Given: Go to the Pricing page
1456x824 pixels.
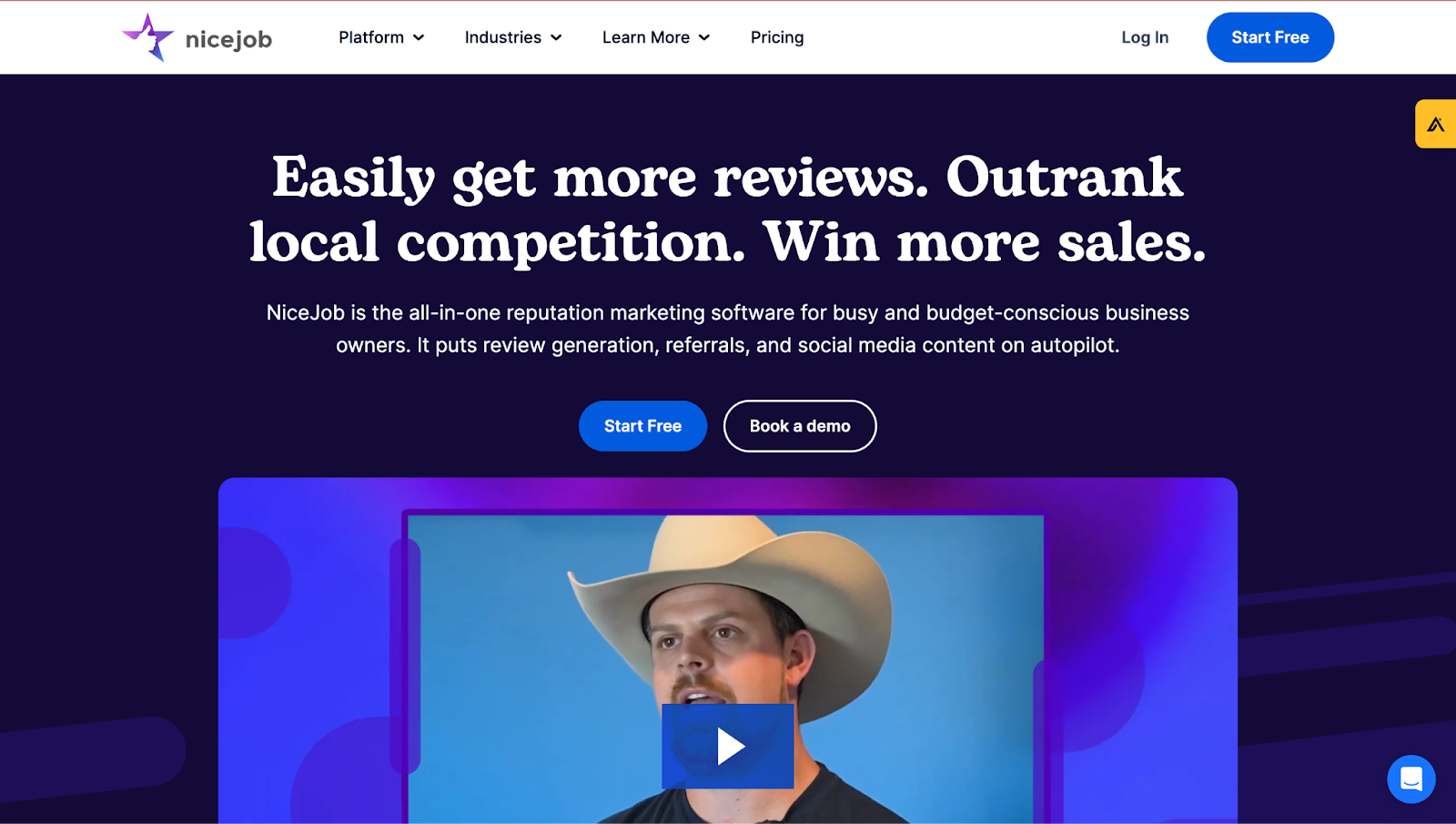Looking at the screenshot, I should point(777,37).
